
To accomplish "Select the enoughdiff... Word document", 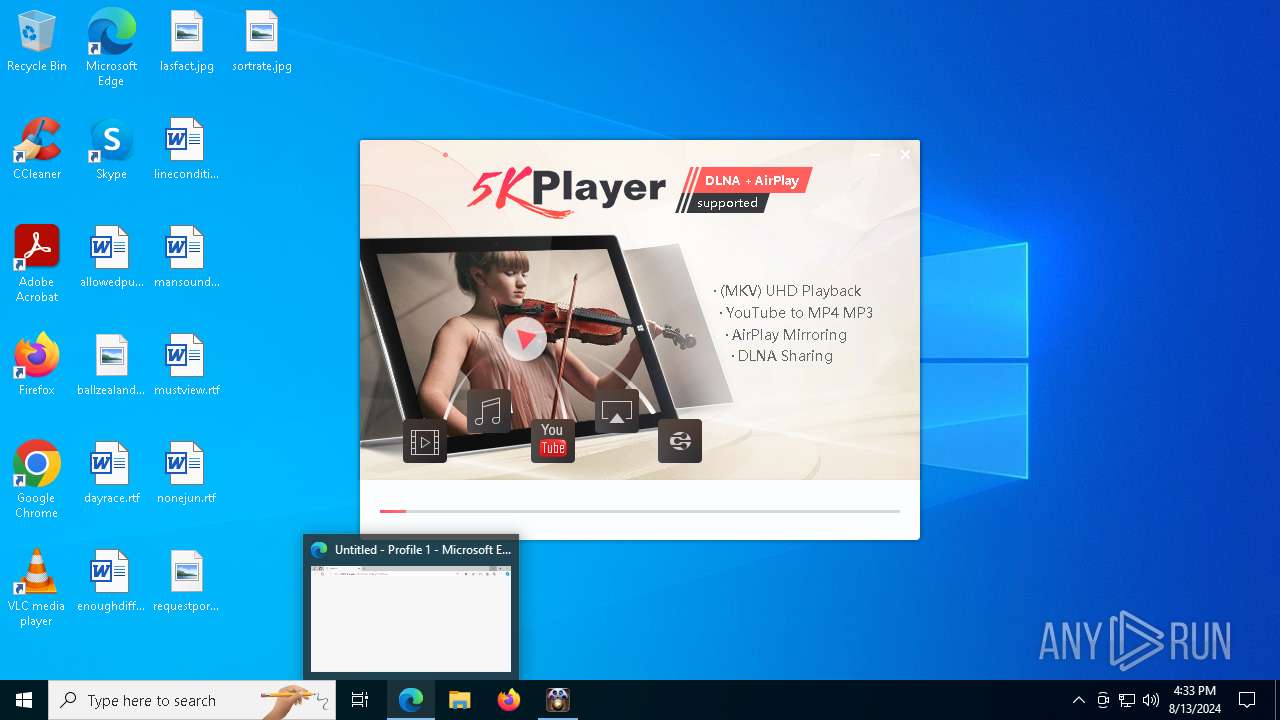I will (x=111, y=582).
